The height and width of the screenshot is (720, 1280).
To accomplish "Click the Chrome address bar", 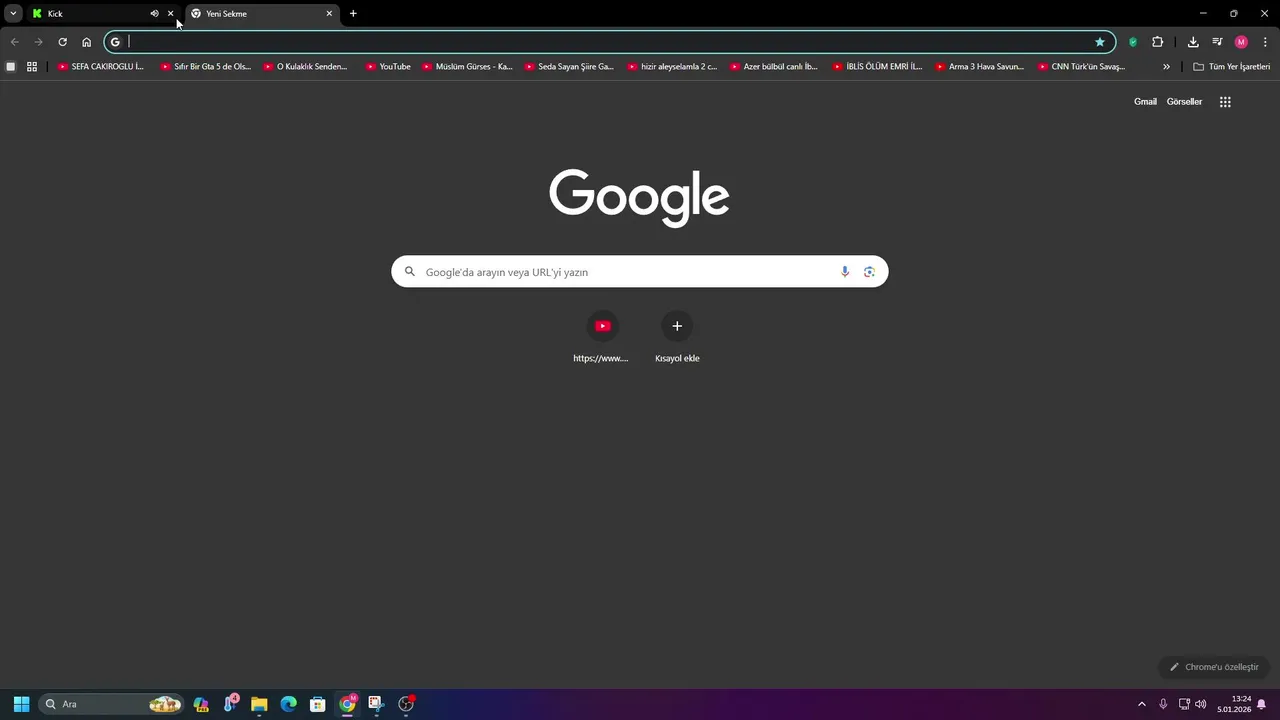I will (610, 42).
